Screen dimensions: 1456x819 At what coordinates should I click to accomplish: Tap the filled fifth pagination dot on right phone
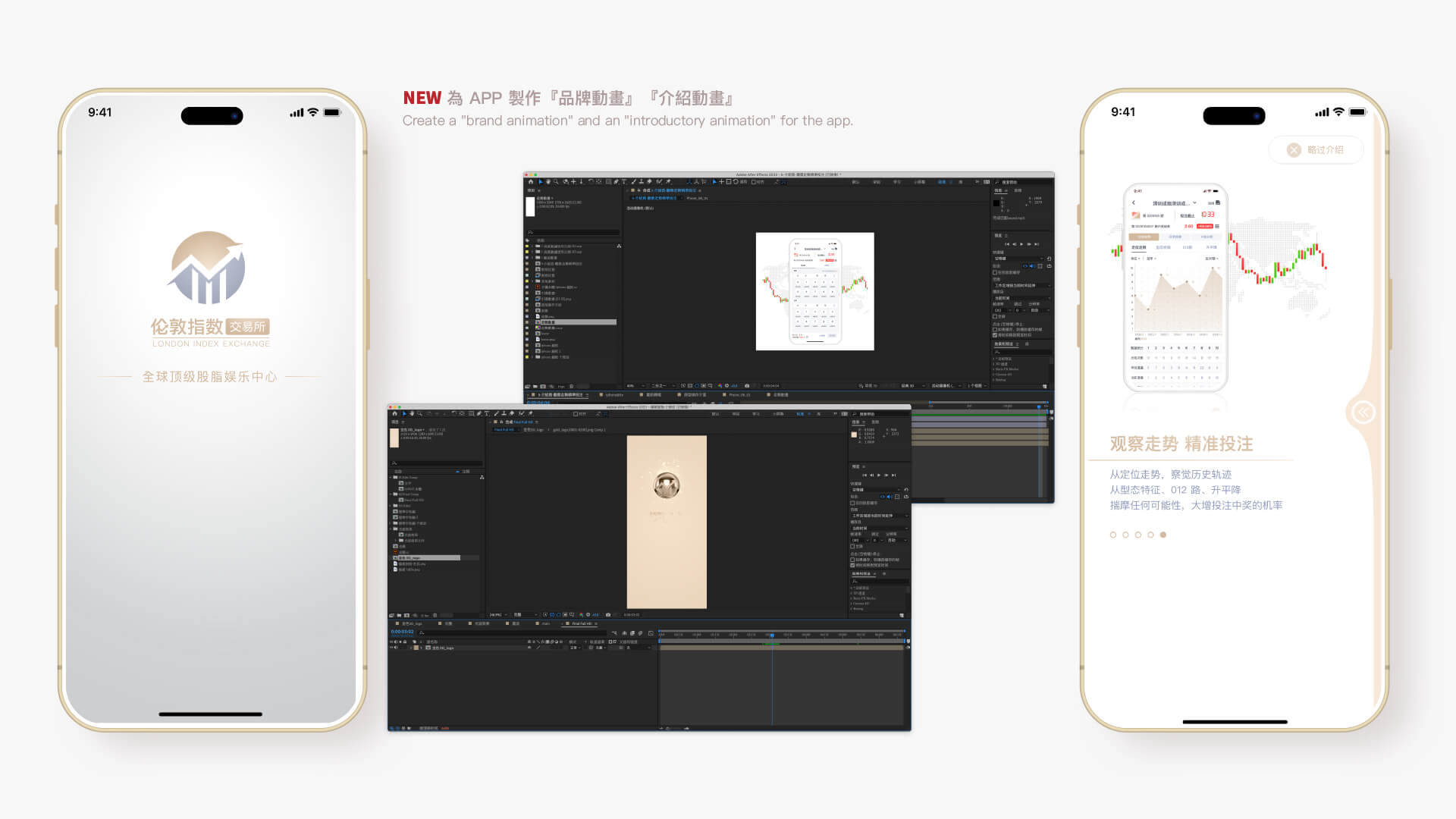coord(1163,535)
